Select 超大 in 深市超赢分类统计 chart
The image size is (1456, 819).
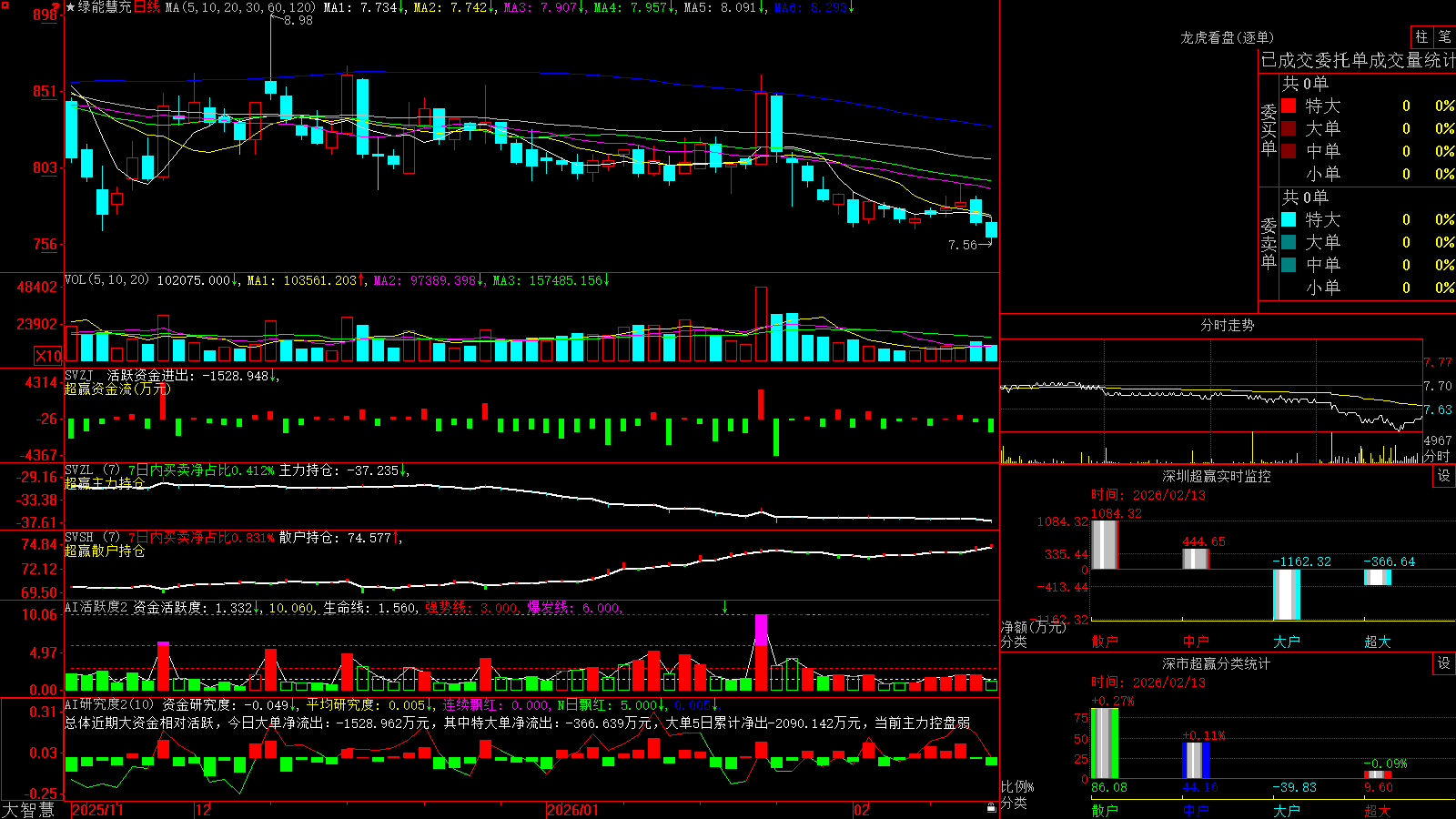coord(1378,810)
